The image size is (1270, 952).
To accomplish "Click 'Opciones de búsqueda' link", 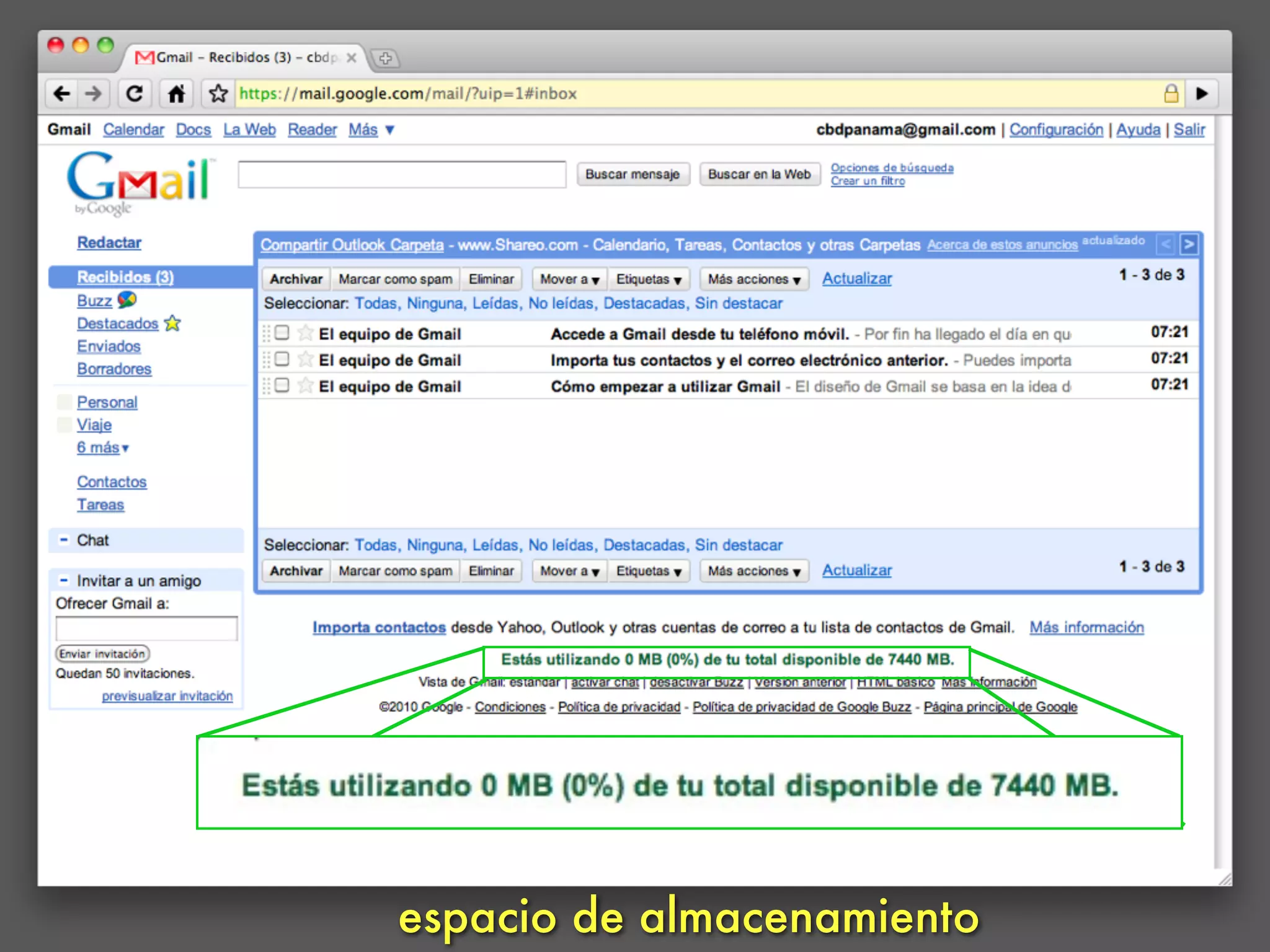I will tap(892, 167).
